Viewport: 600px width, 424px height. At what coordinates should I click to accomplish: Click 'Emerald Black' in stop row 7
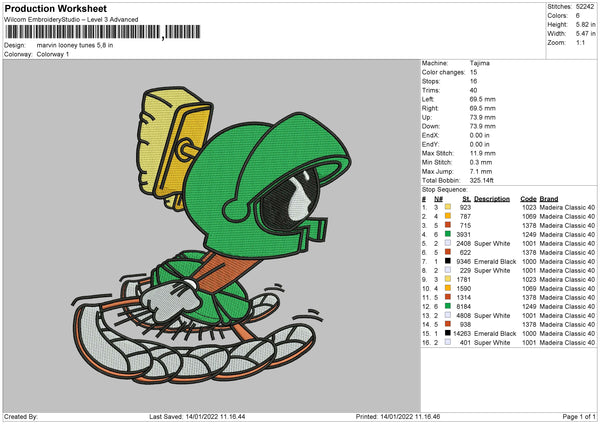click(x=495, y=261)
